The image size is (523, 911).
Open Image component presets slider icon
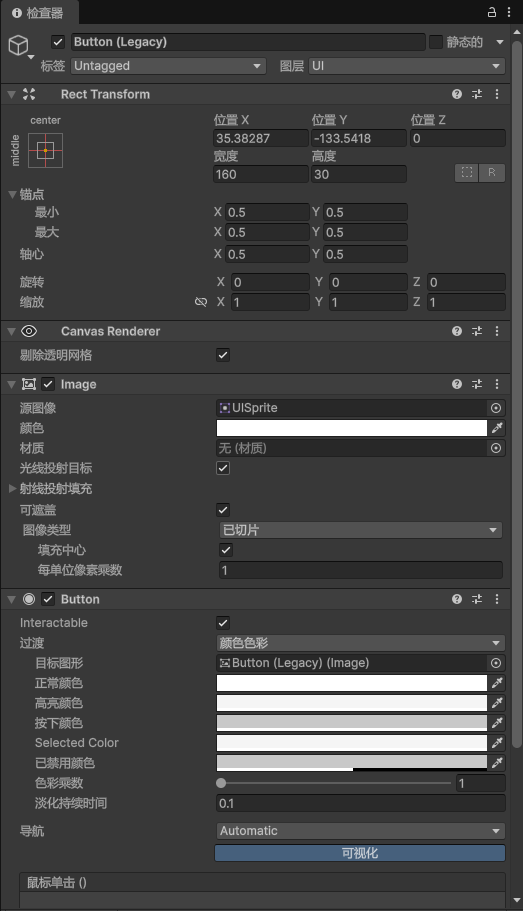coord(477,384)
